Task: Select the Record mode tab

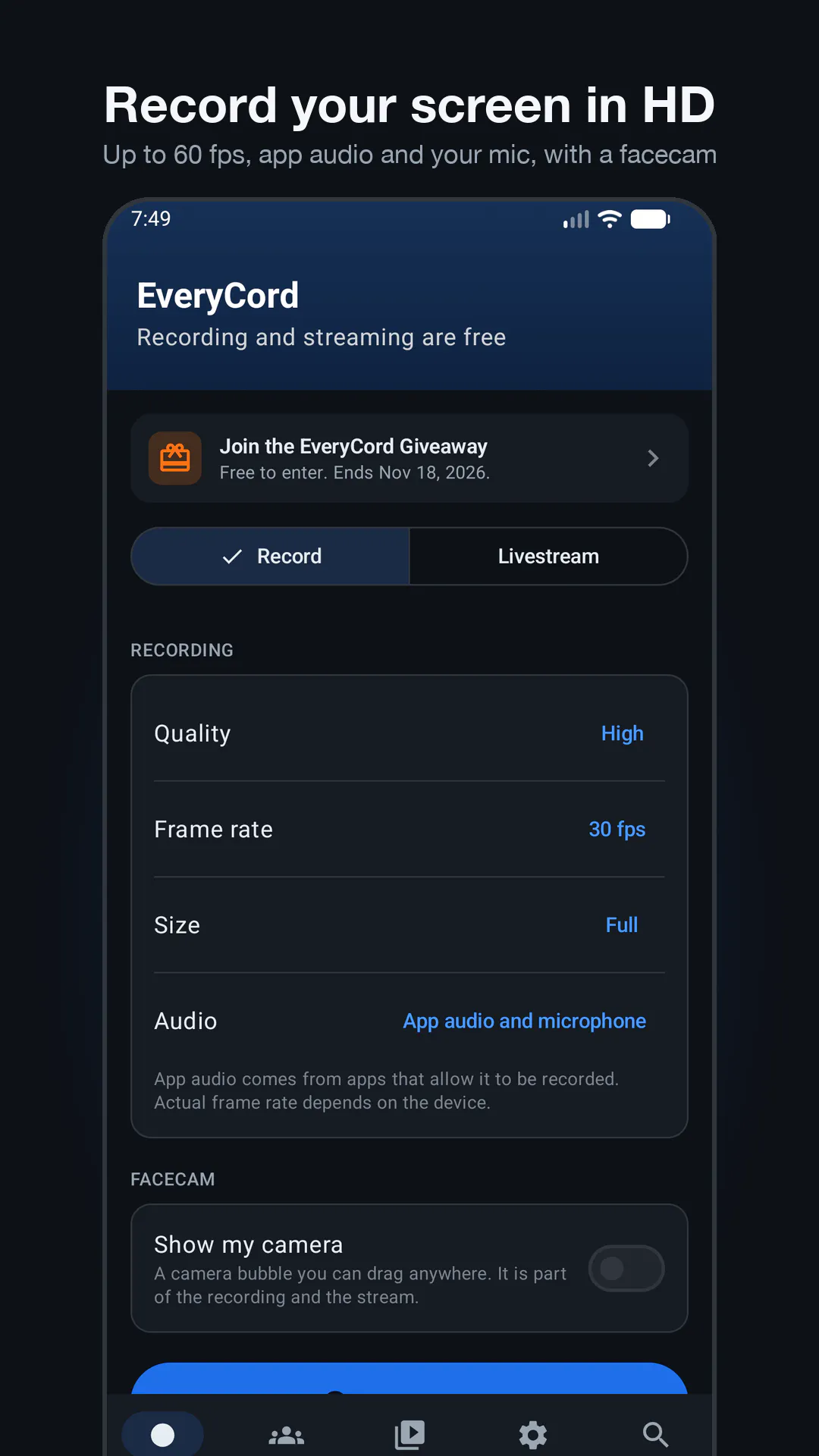Action: point(271,557)
